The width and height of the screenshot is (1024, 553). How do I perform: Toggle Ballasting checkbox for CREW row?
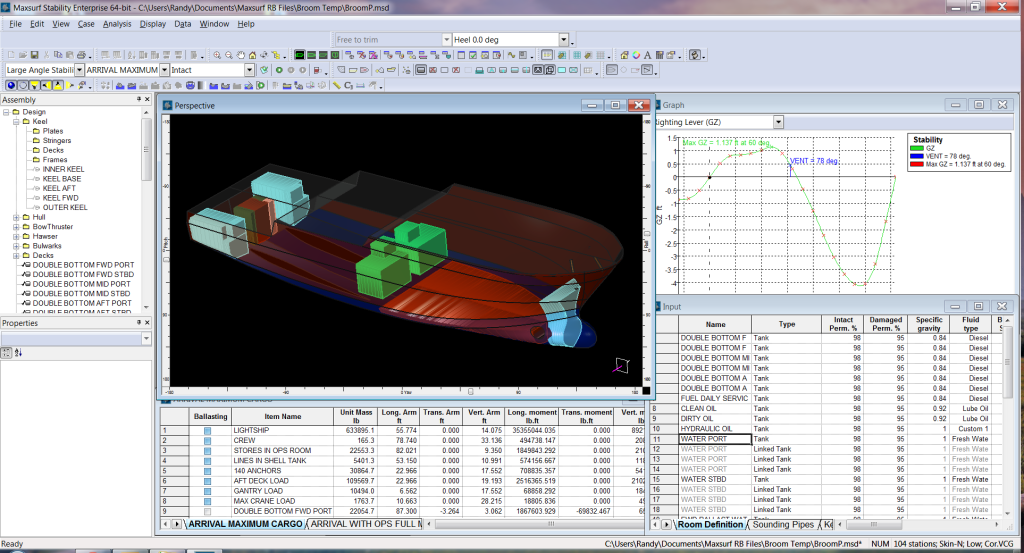(207, 441)
